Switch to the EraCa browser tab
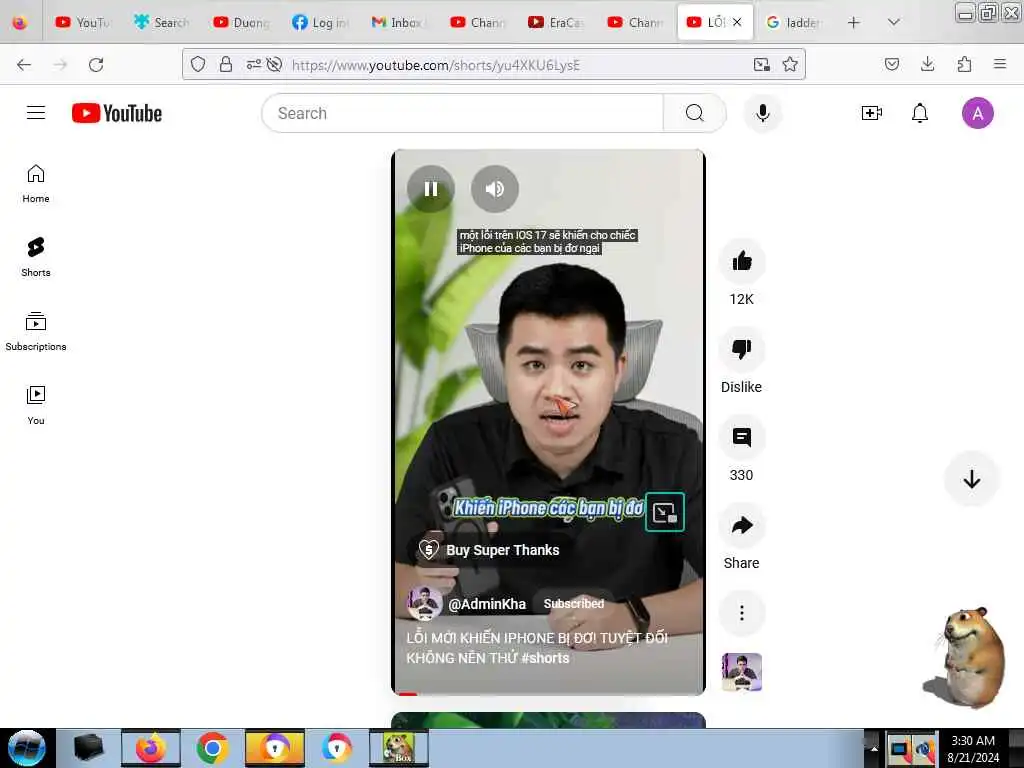The width and height of the screenshot is (1024, 768). click(x=556, y=22)
